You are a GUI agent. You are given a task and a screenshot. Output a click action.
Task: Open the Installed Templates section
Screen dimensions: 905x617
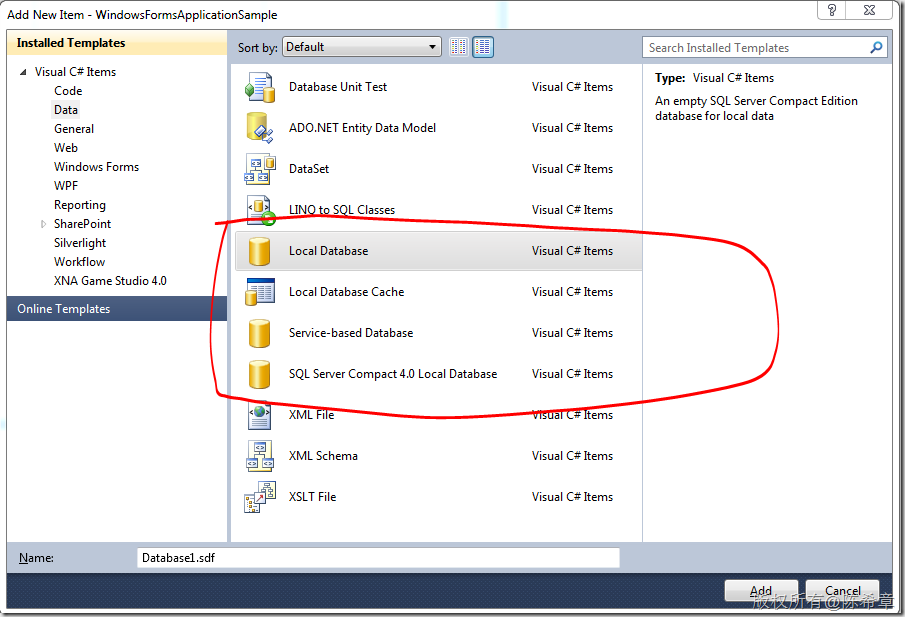[x=117, y=43]
